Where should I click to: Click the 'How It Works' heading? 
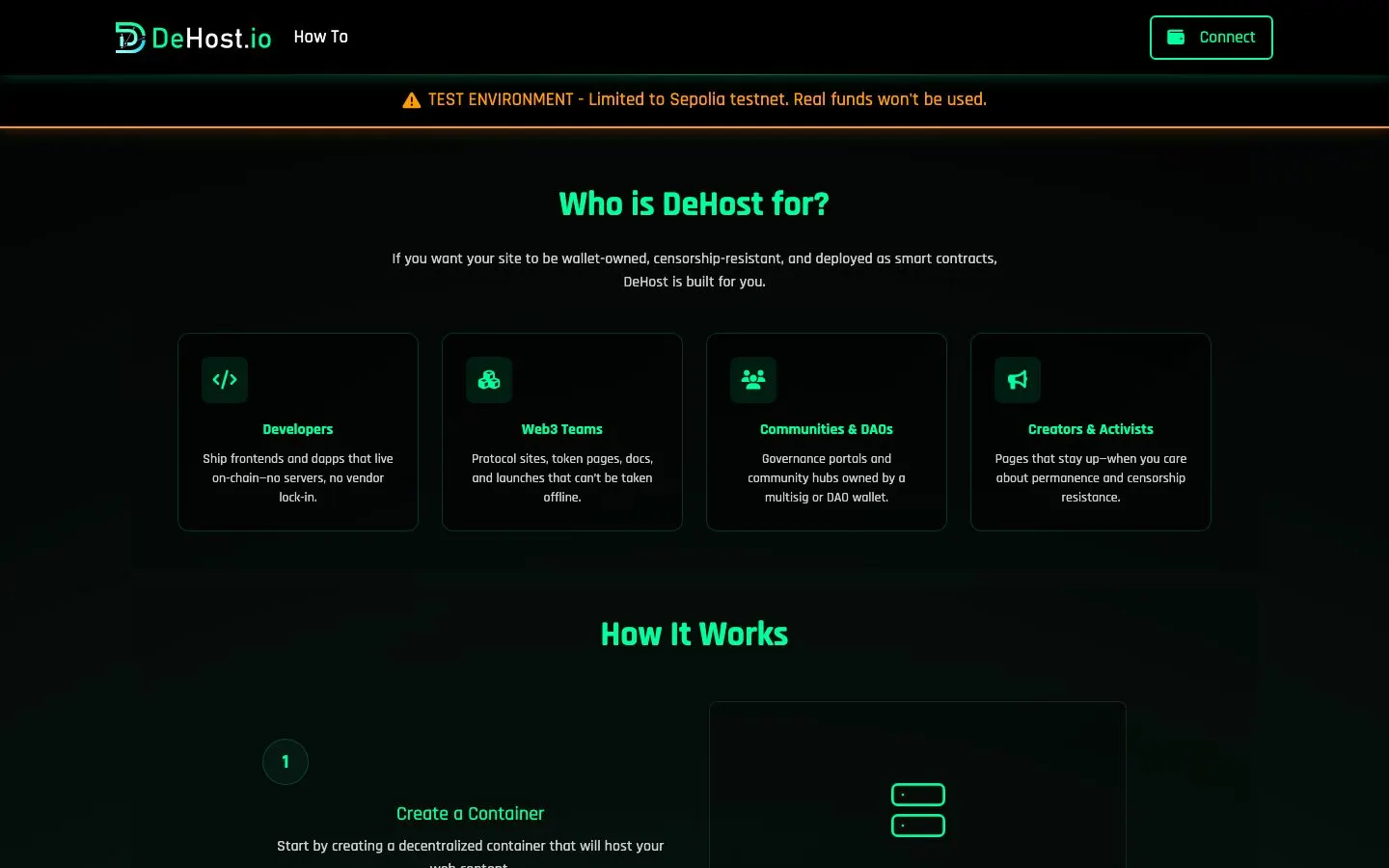point(694,634)
